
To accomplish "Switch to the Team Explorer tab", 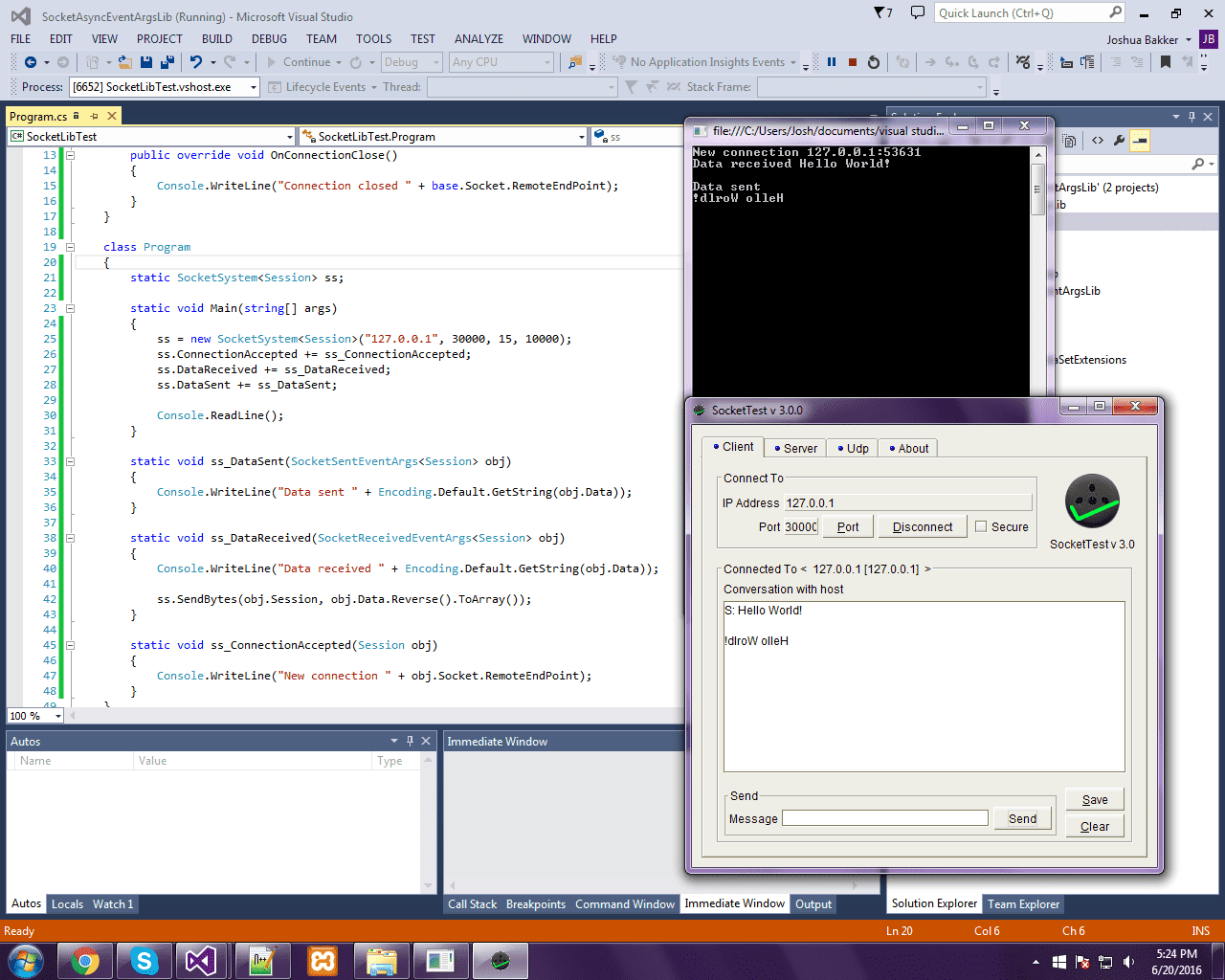I will click(x=1023, y=904).
